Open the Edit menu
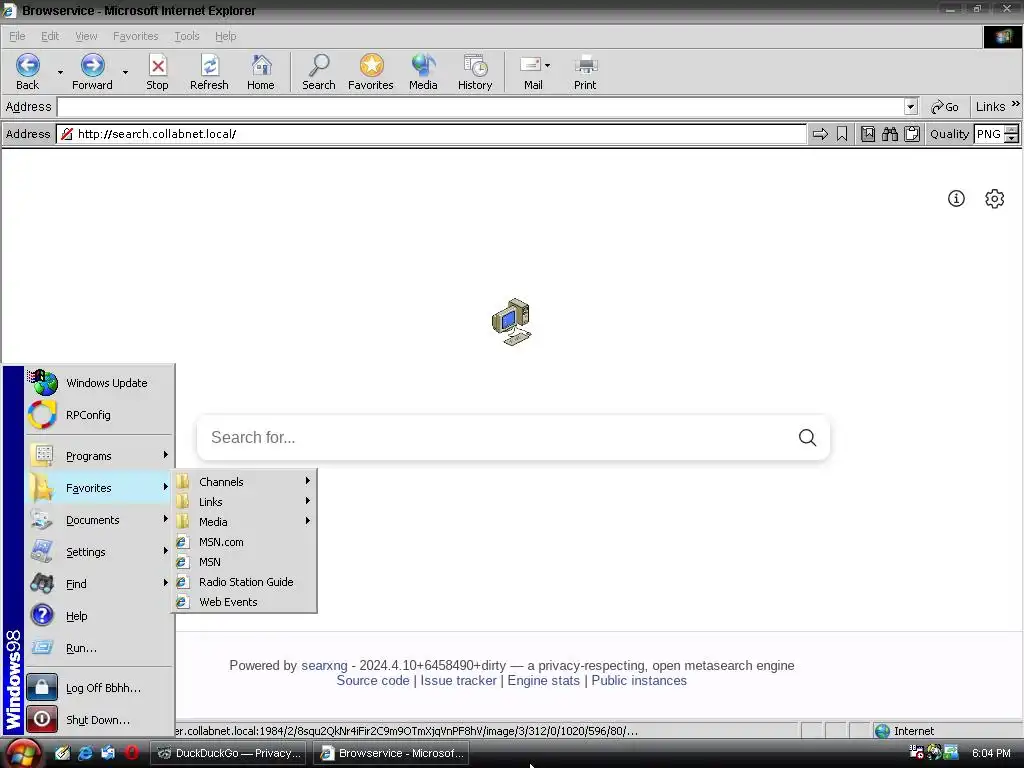The width and height of the screenshot is (1024, 768). pyautogui.click(x=50, y=36)
